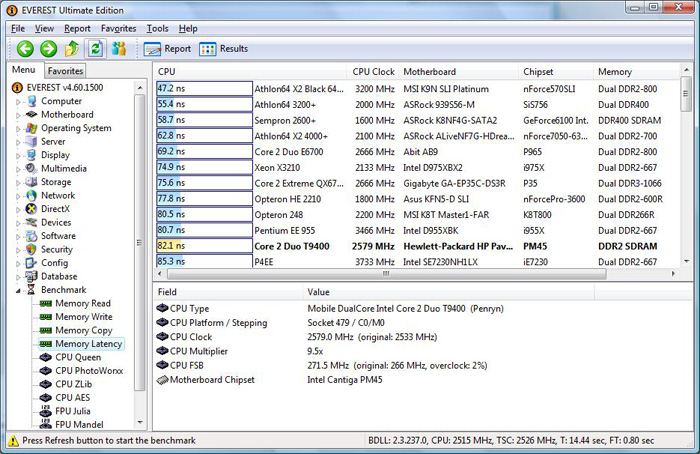Switch to the Favorites tab
The height and width of the screenshot is (454, 700).
coord(65,71)
